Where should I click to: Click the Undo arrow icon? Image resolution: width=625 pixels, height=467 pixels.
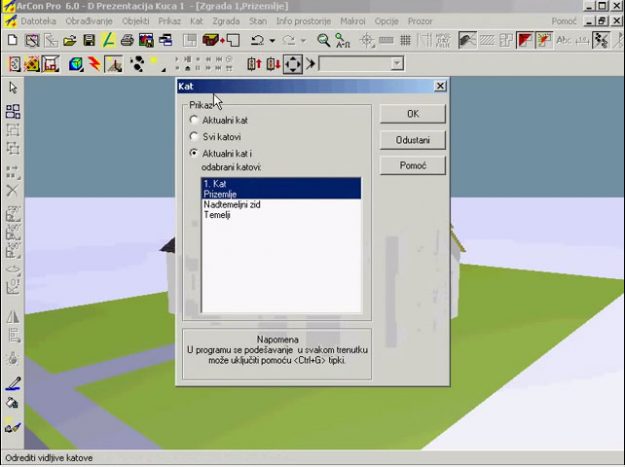[257, 41]
